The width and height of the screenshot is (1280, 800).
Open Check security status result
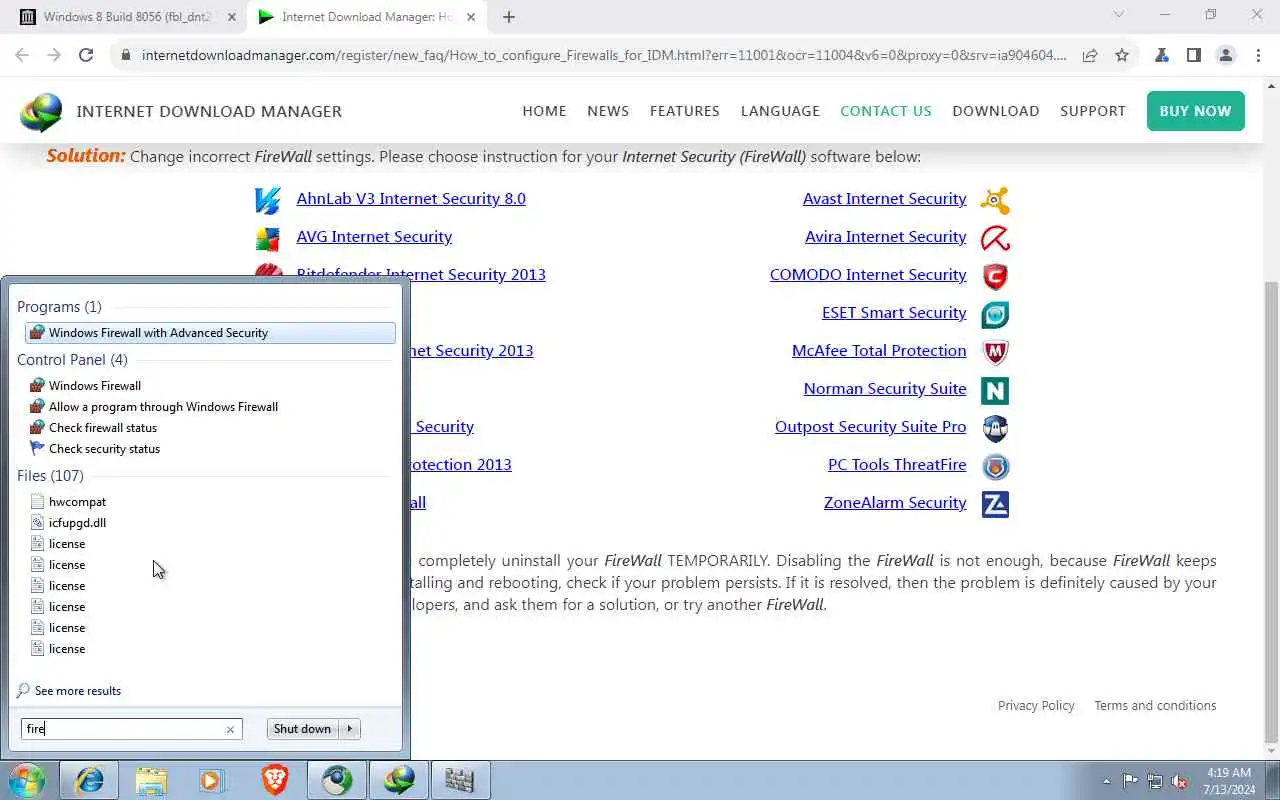(104, 449)
